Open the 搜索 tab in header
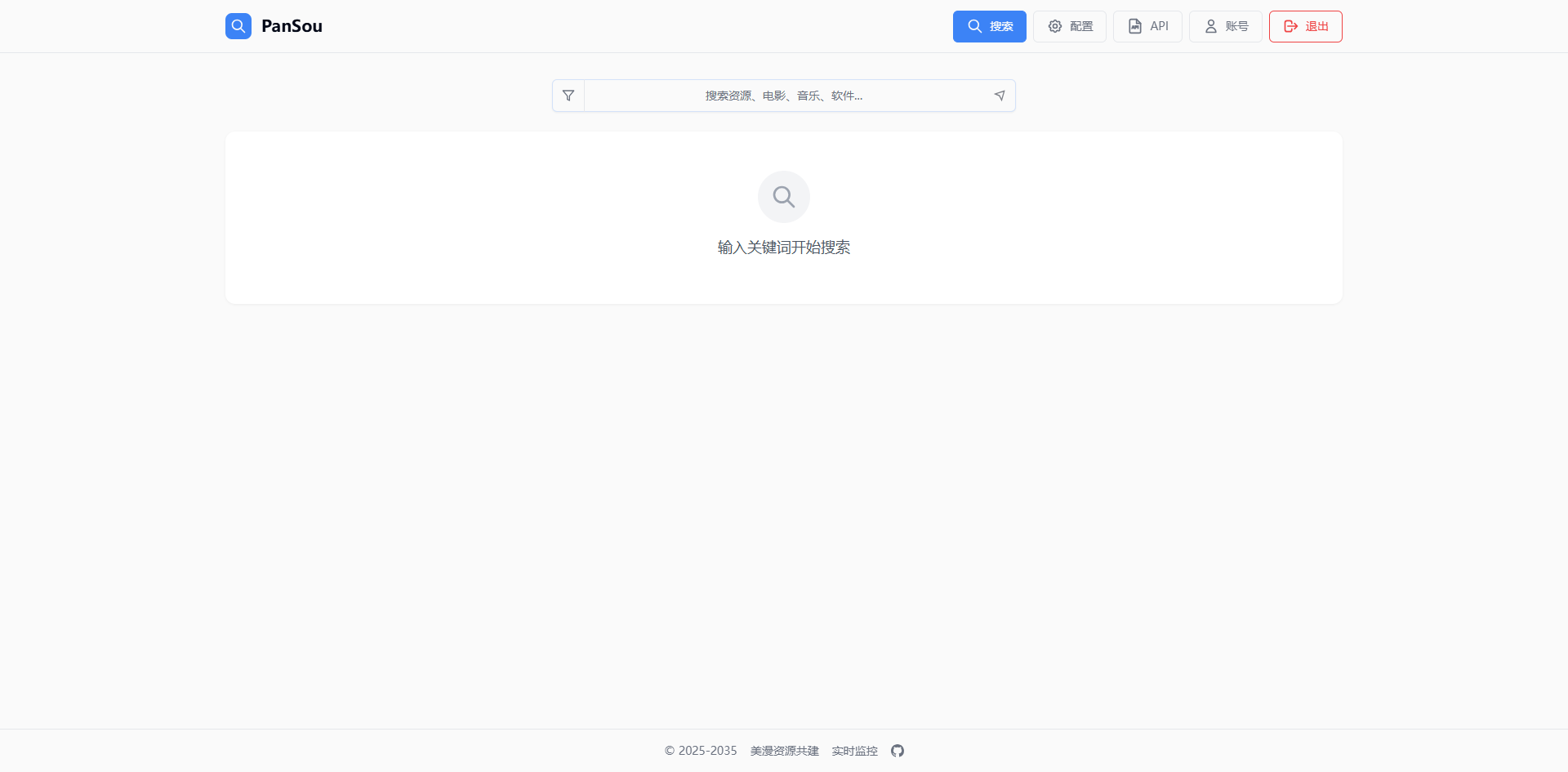This screenshot has width=1568, height=772. point(990,26)
